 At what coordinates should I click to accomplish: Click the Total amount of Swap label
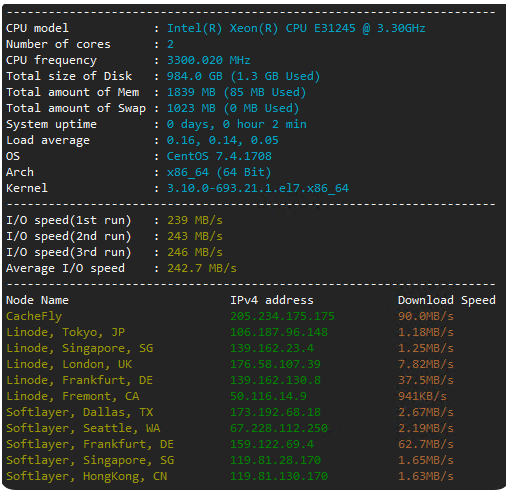[x=76, y=108]
